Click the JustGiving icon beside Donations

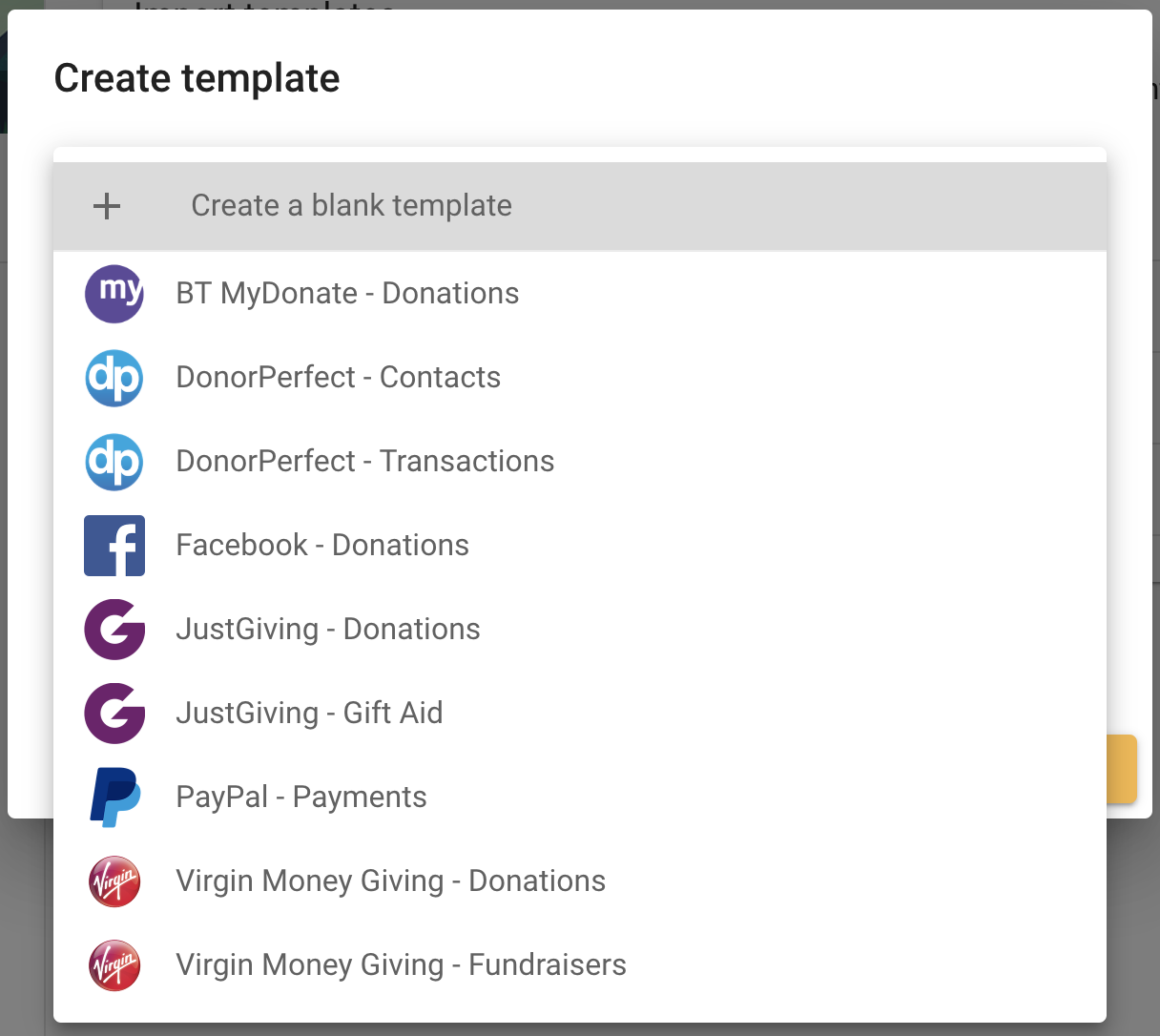(x=114, y=629)
